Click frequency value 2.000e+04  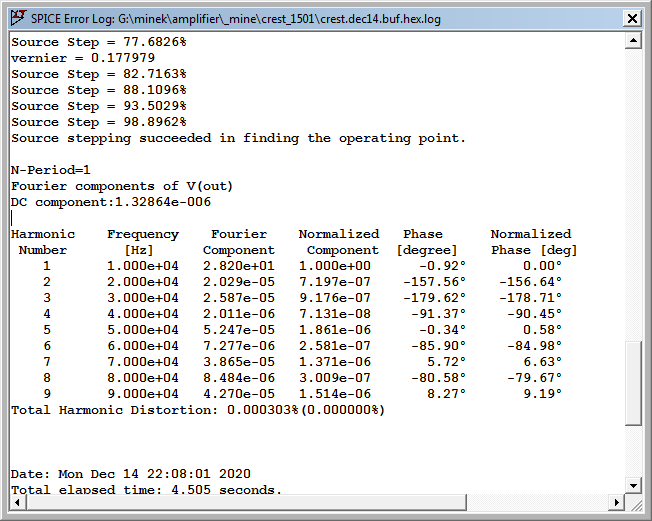click(143, 282)
